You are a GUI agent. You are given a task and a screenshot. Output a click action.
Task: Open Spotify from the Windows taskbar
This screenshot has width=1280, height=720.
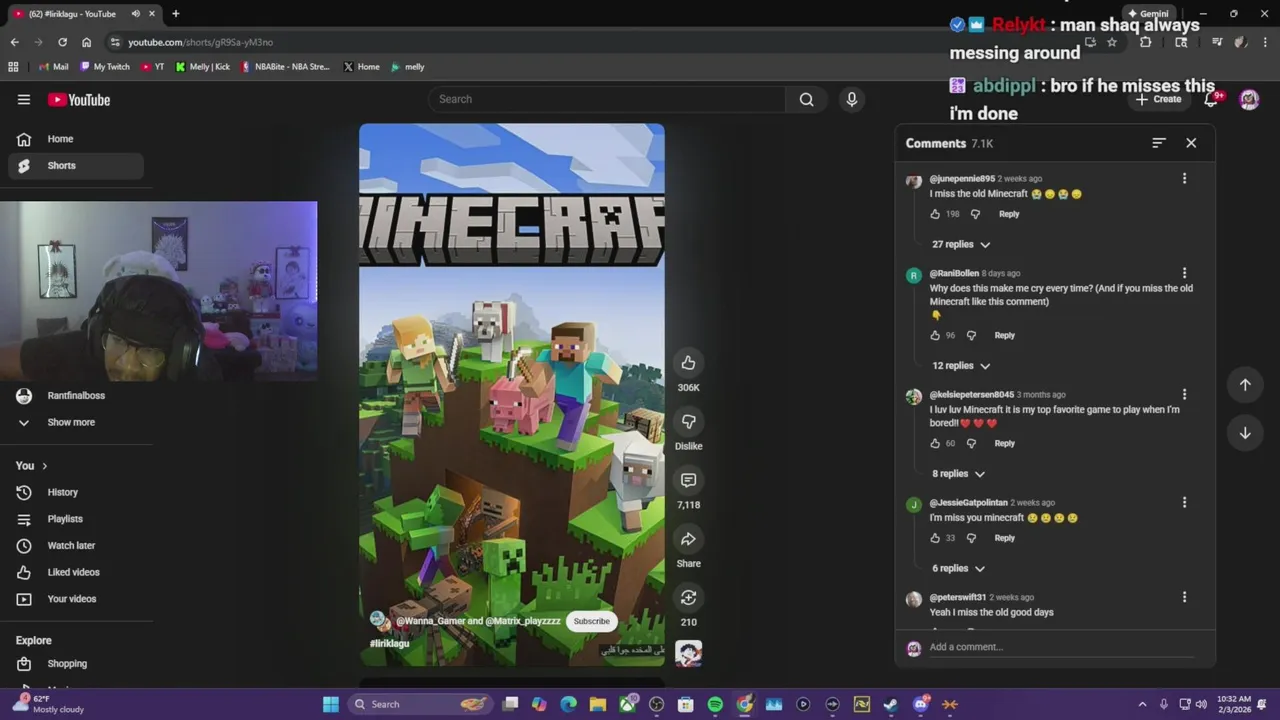715,704
